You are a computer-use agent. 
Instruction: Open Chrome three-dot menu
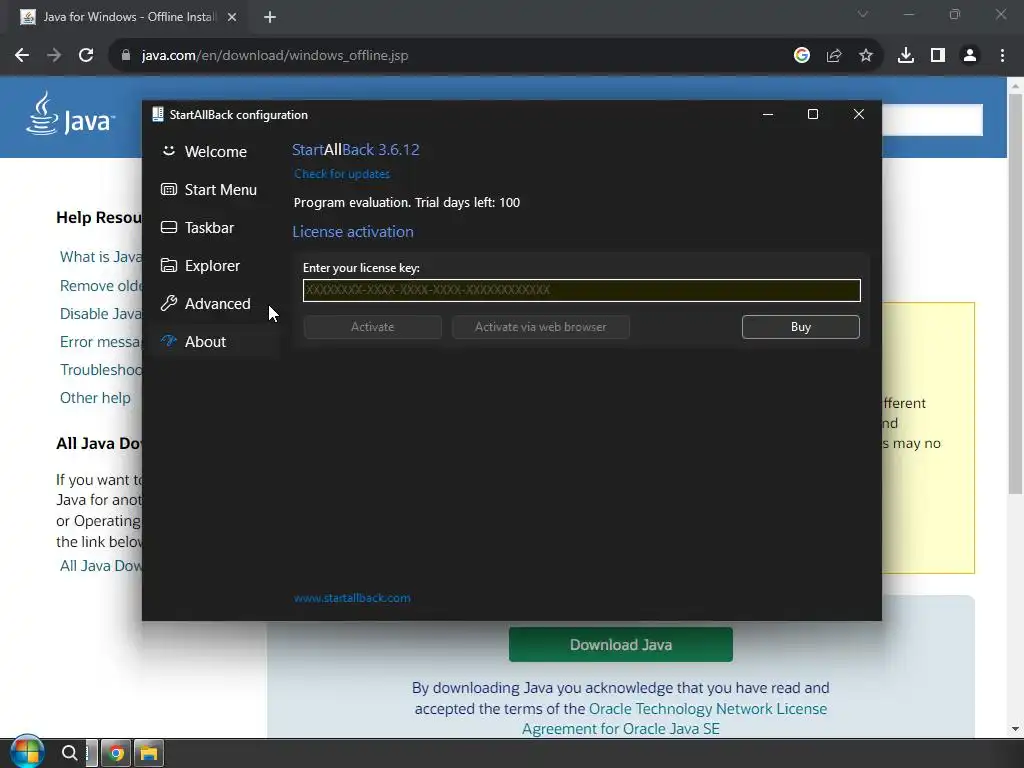pos(1002,56)
